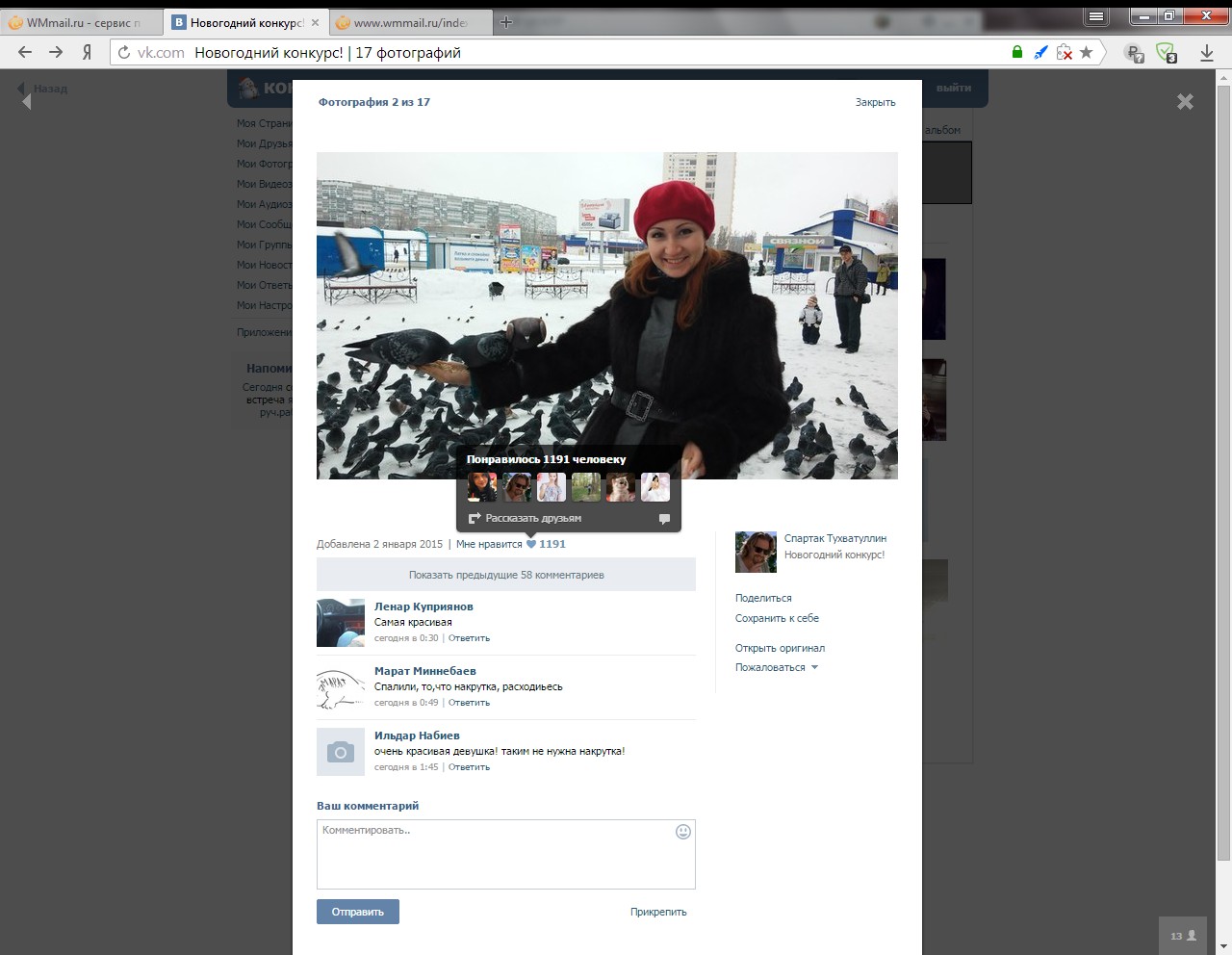Expand the Пожаловаться dropdown

coord(776,667)
